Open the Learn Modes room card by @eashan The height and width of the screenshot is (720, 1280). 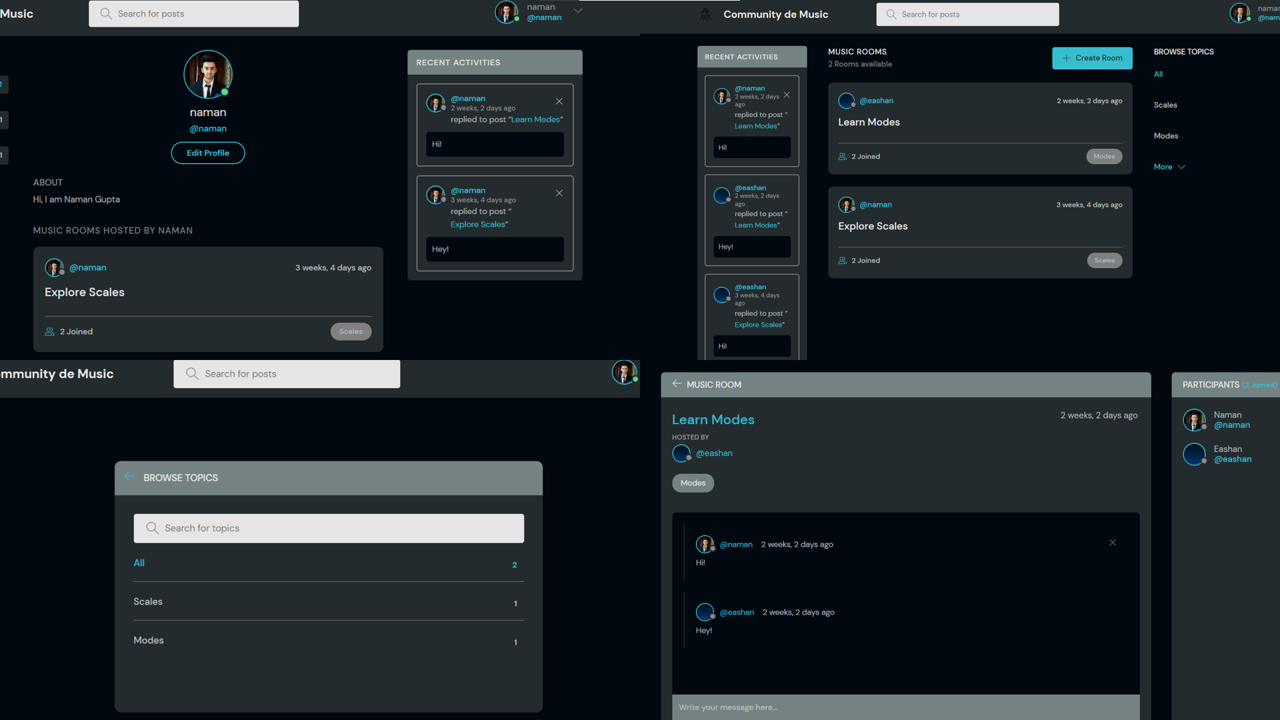[x=869, y=122]
